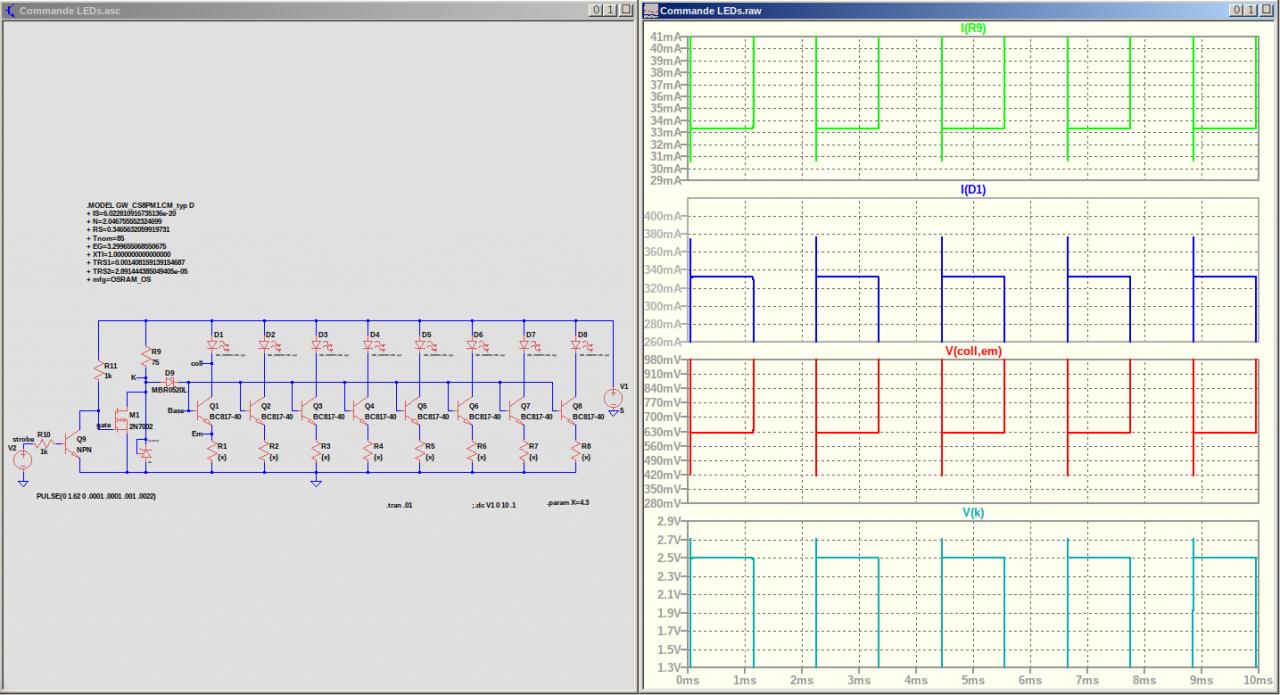Click the V(coll,em) trace label
1280x695 pixels.
click(x=973, y=351)
